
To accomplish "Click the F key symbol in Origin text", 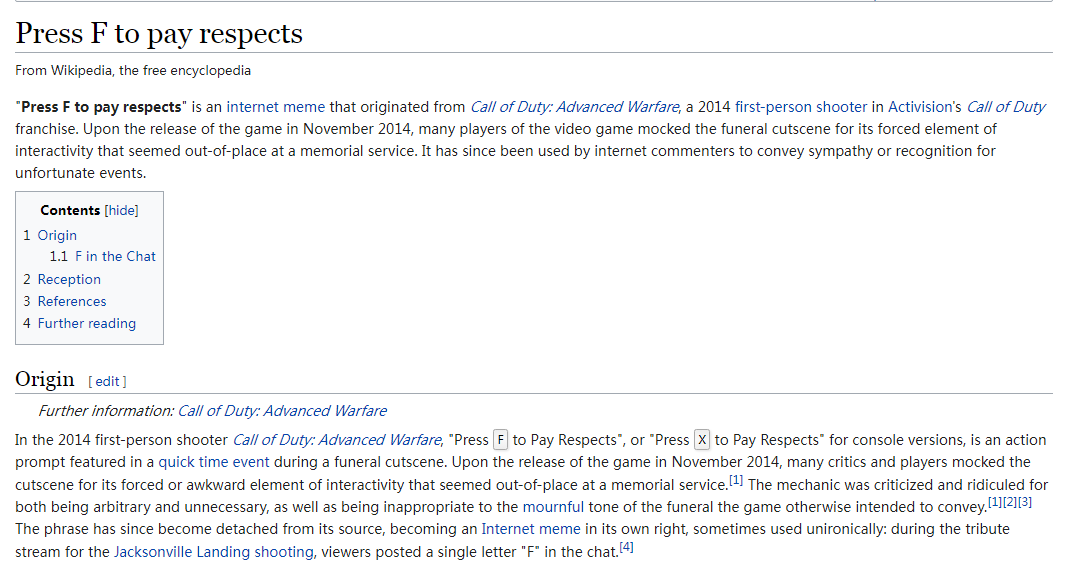I will click(x=501, y=440).
